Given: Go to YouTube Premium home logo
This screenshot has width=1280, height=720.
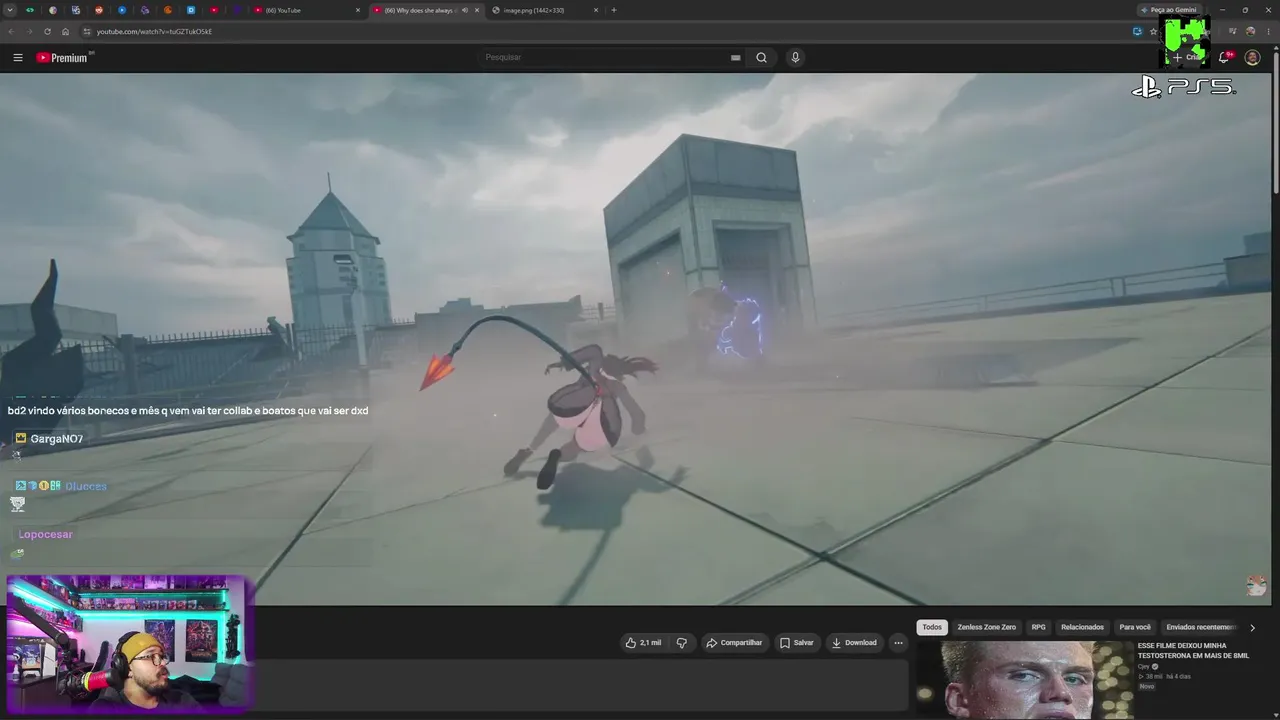Looking at the screenshot, I should [64, 57].
